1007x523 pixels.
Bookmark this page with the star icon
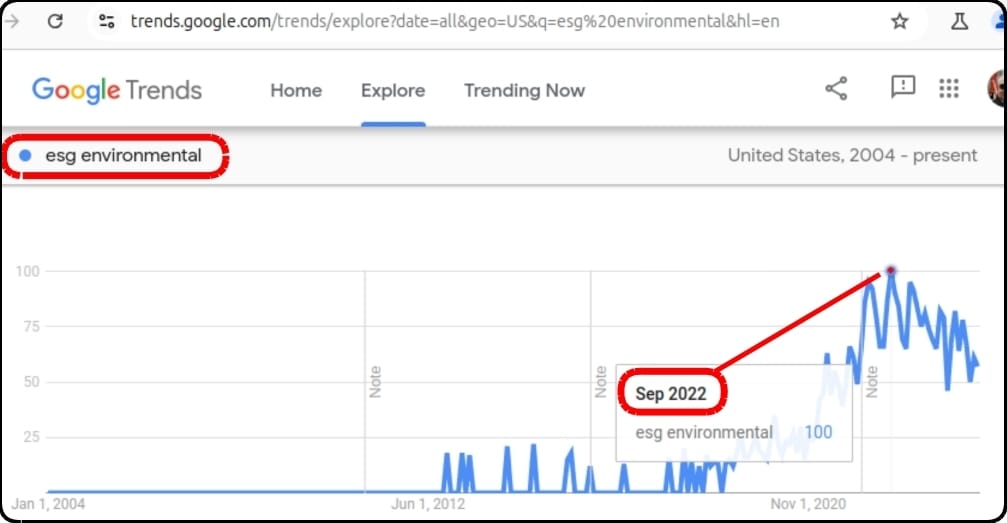point(899,21)
